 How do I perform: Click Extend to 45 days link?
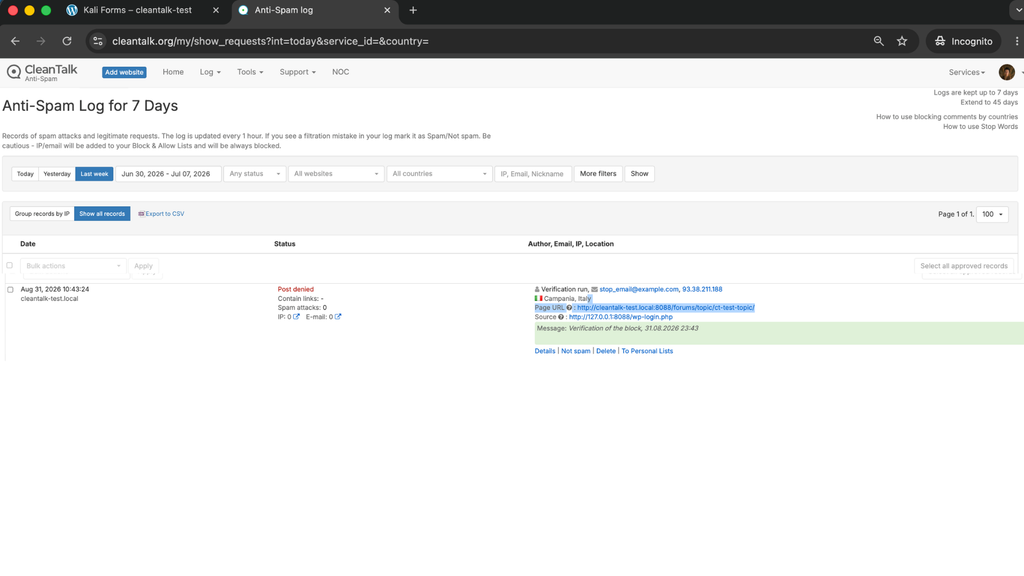pos(989,103)
